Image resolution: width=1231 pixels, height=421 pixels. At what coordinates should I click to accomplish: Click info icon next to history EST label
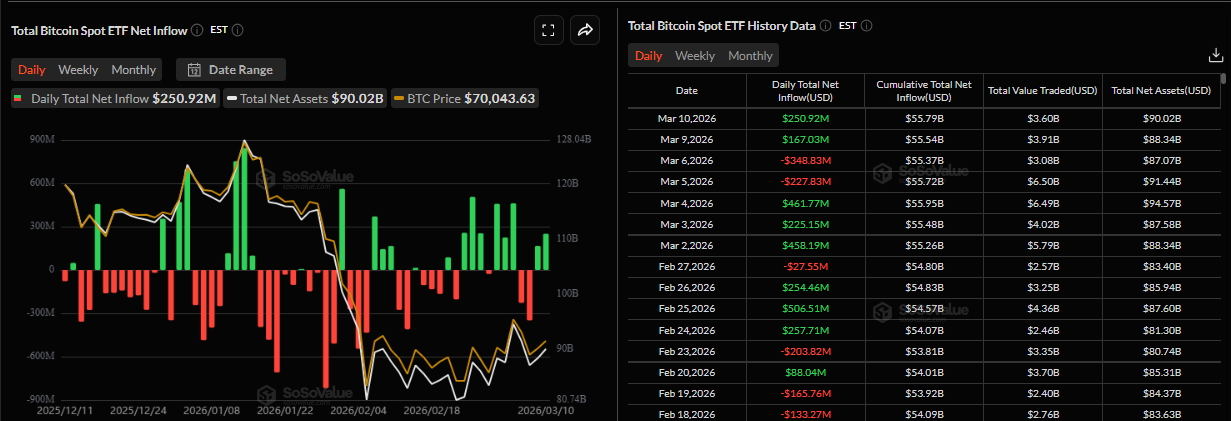866,25
